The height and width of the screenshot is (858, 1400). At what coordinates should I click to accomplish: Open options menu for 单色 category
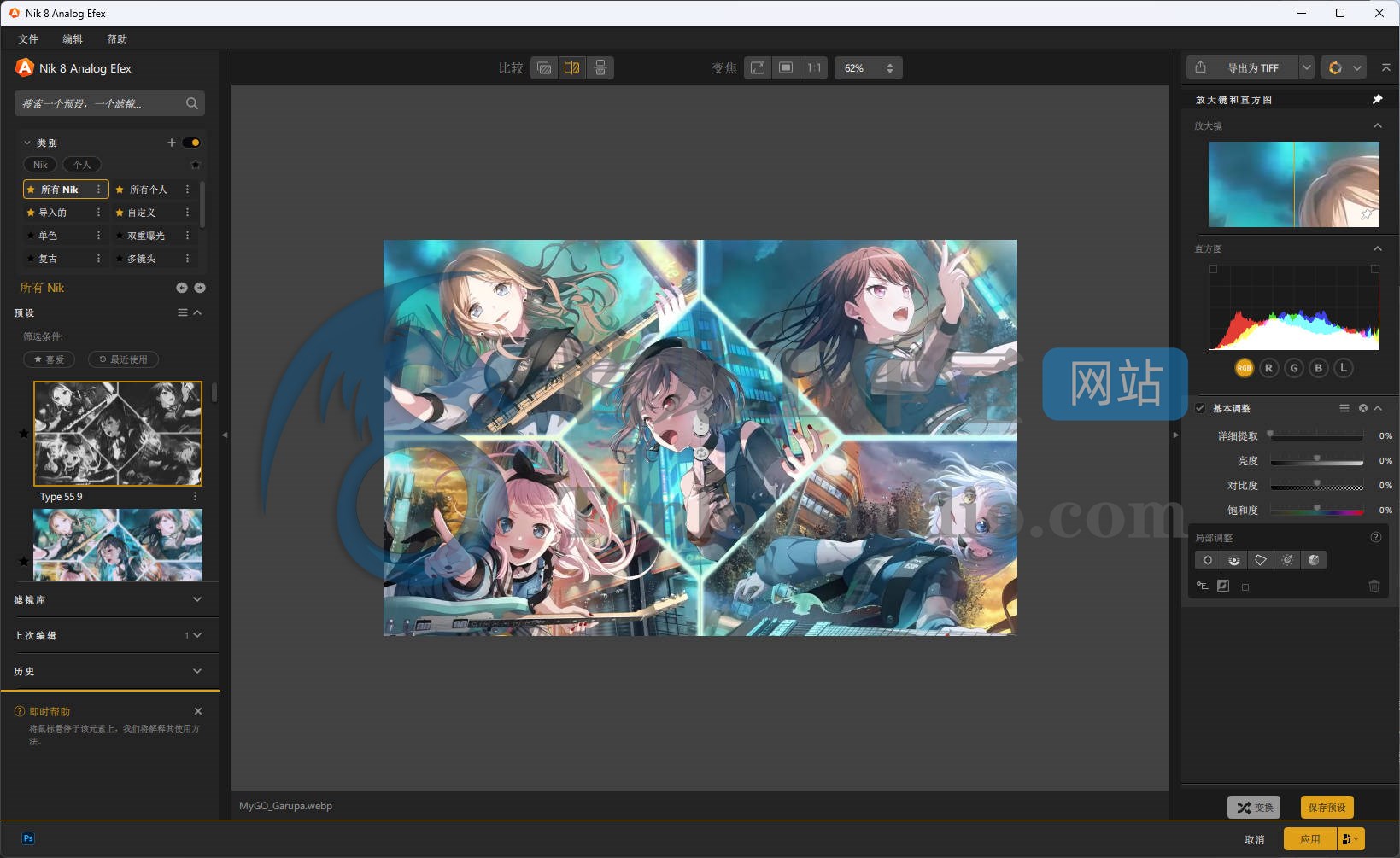pos(98,236)
